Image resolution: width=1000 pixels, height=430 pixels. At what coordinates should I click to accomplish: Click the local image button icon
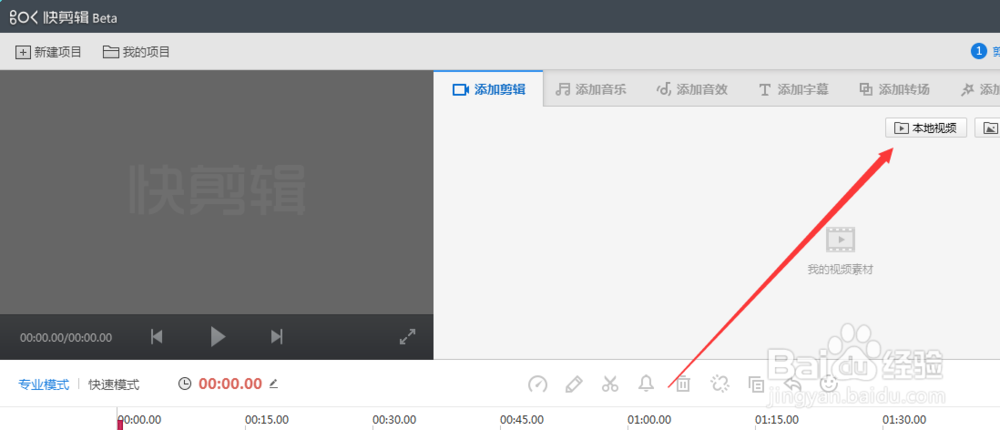[x=989, y=128]
